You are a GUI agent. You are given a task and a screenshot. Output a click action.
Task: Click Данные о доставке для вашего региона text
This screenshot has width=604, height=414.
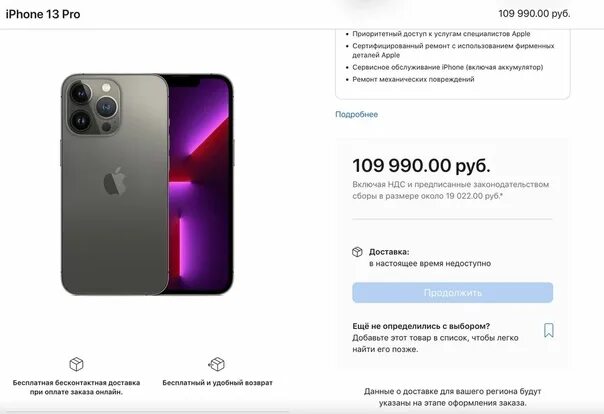pos(453,397)
